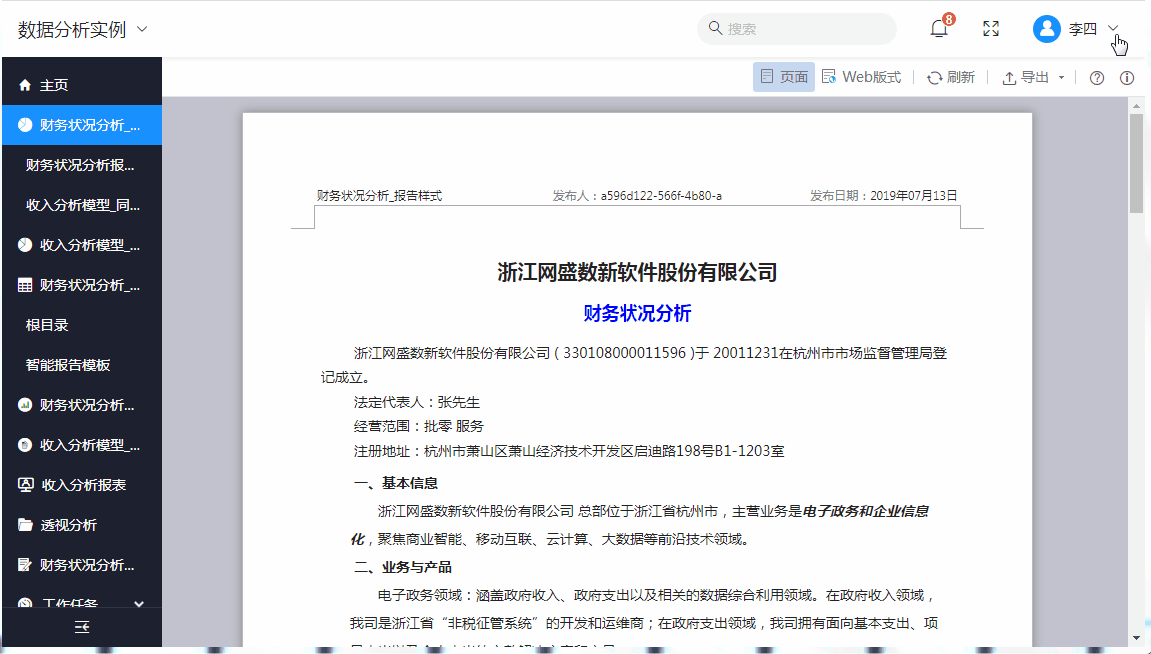Expand the 导出 export dropdown arrow
This screenshot has height=654, width=1151.
pos(1061,78)
